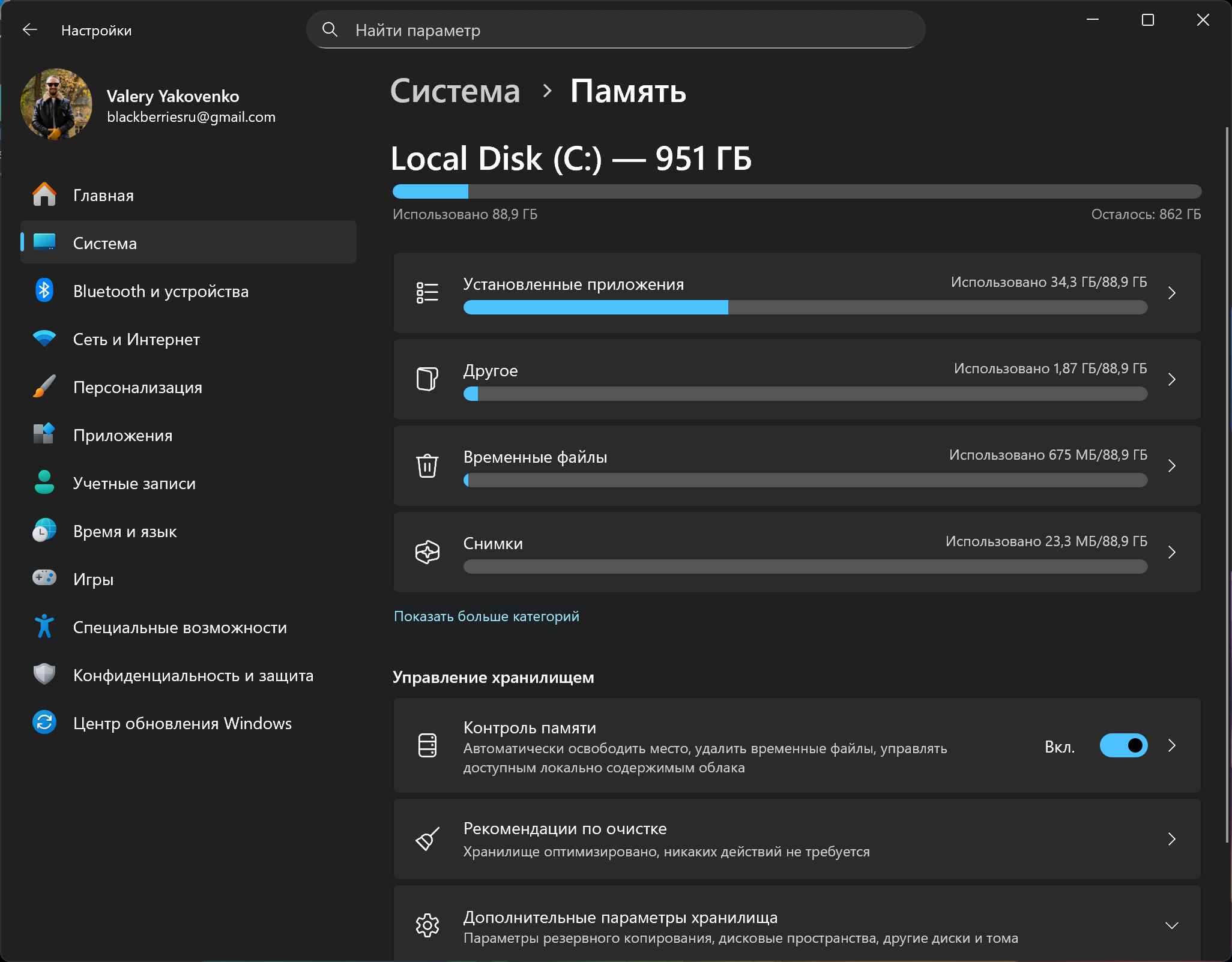1232x962 pixels.
Task: Click the Система breadcrumb link
Action: 455,91
